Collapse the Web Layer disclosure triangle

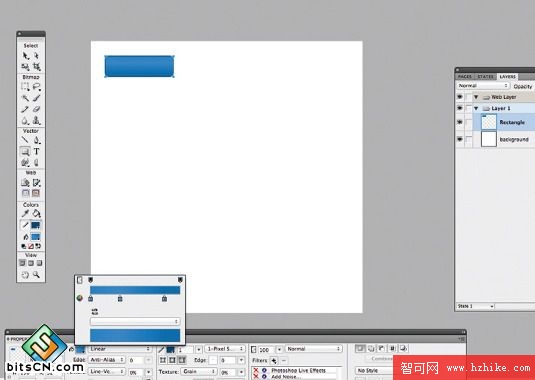coord(476,97)
